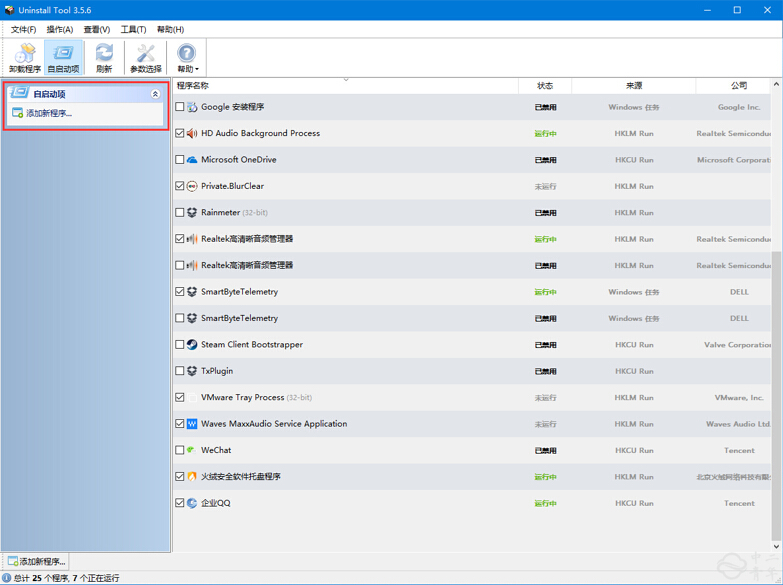Click the Private.BlurClear row icon
This screenshot has height=585, width=783.
pos(192,186)
